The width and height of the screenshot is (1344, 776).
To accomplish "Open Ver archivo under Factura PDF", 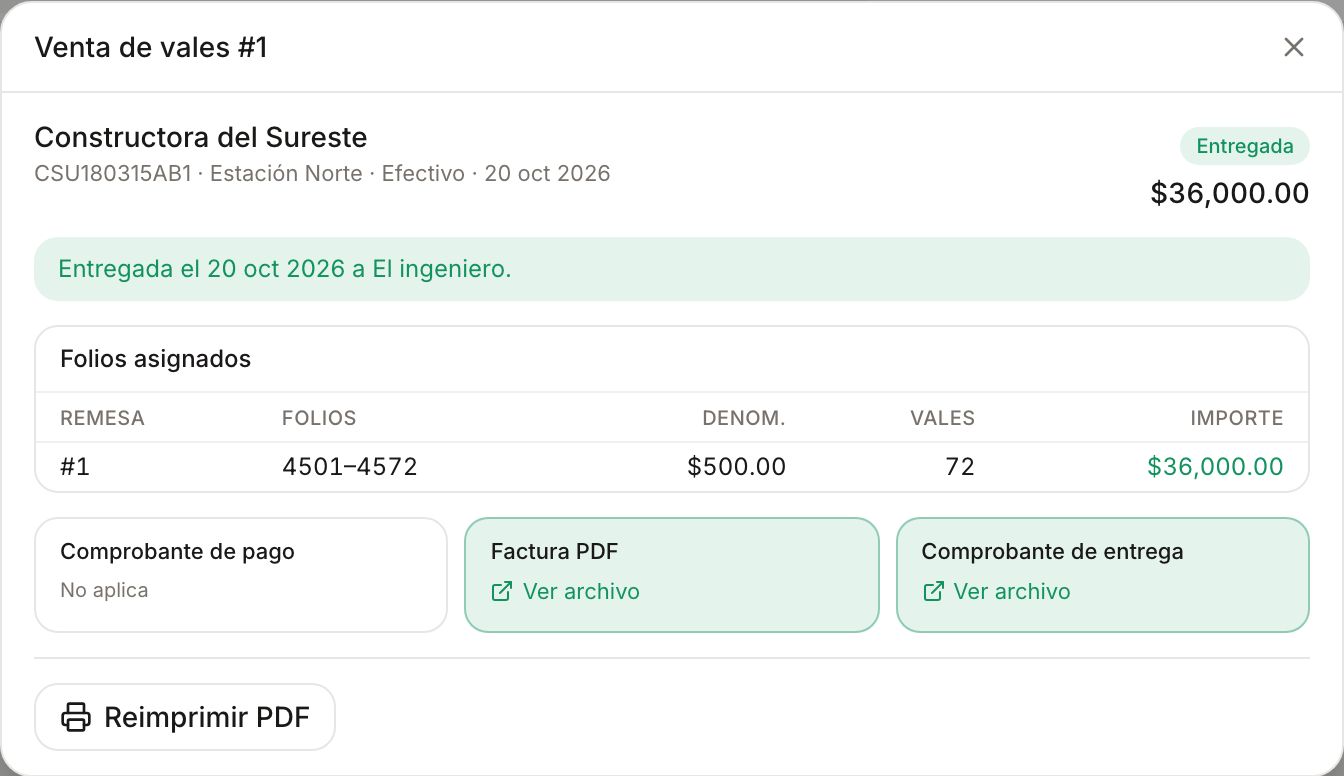I will [566, 591].
